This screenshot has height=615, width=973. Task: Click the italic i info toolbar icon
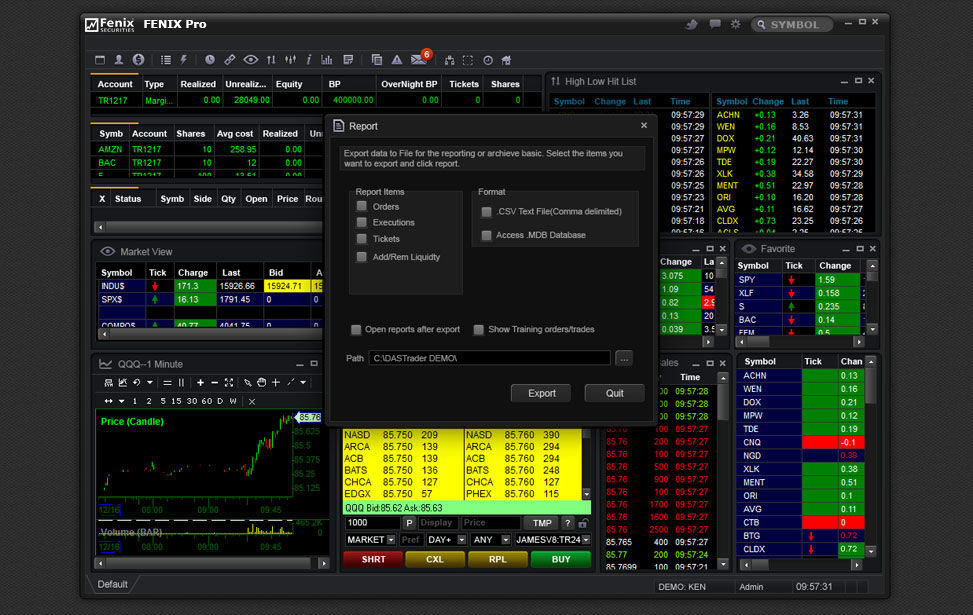[308, 60]
